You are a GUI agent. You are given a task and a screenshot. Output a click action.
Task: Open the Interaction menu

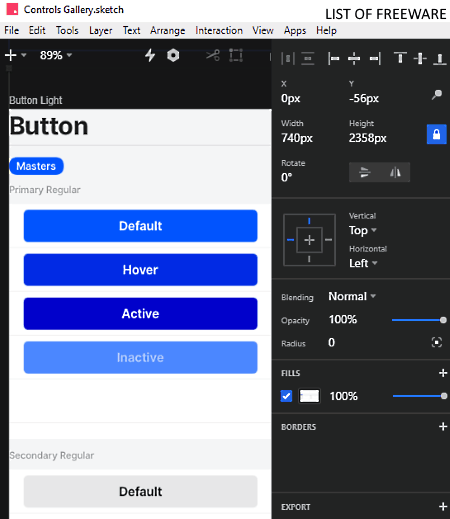[x=219, y=30]
